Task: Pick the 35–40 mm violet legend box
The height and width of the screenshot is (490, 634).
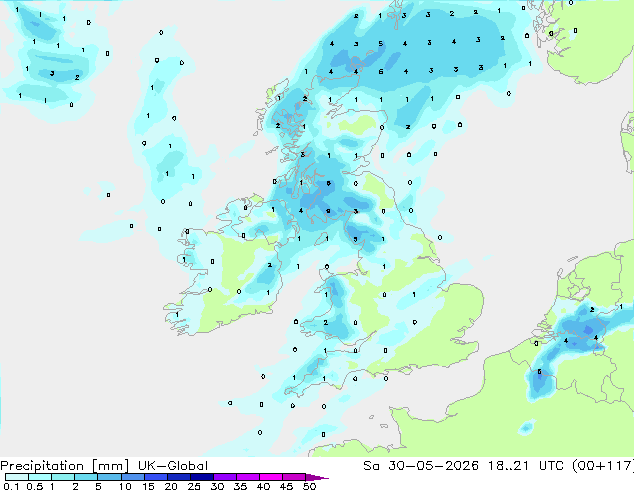Action: click(248, 477)
